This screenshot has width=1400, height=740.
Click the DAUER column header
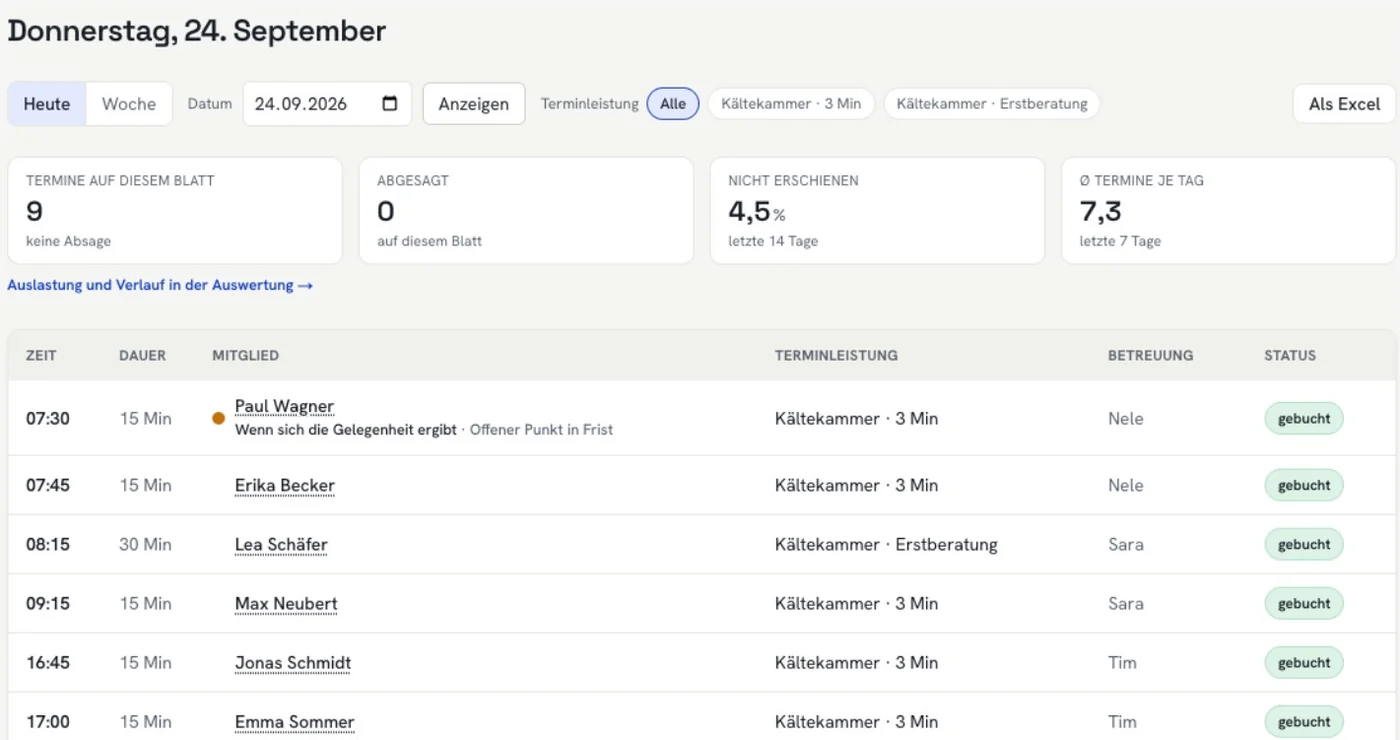[x=142, y=355]
